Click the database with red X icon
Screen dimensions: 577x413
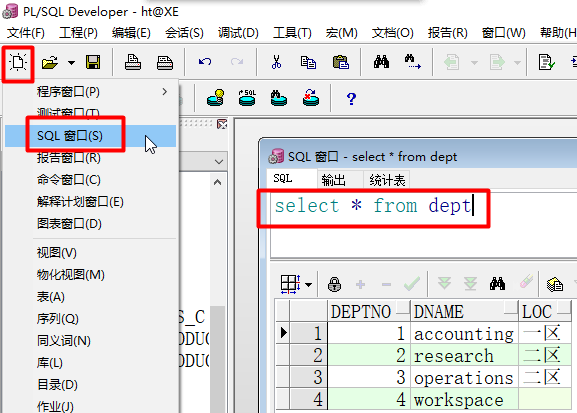[311, 98]
